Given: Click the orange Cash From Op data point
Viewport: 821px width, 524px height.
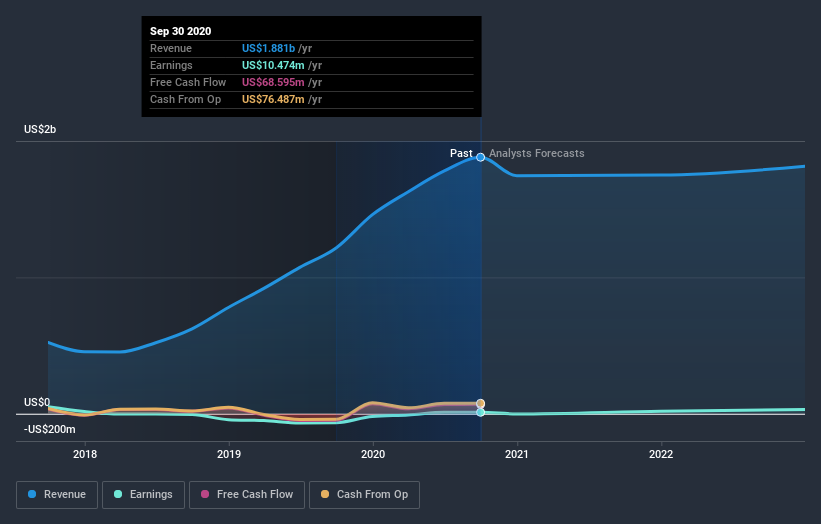Looking at the screenshot, I should [480, 404].
